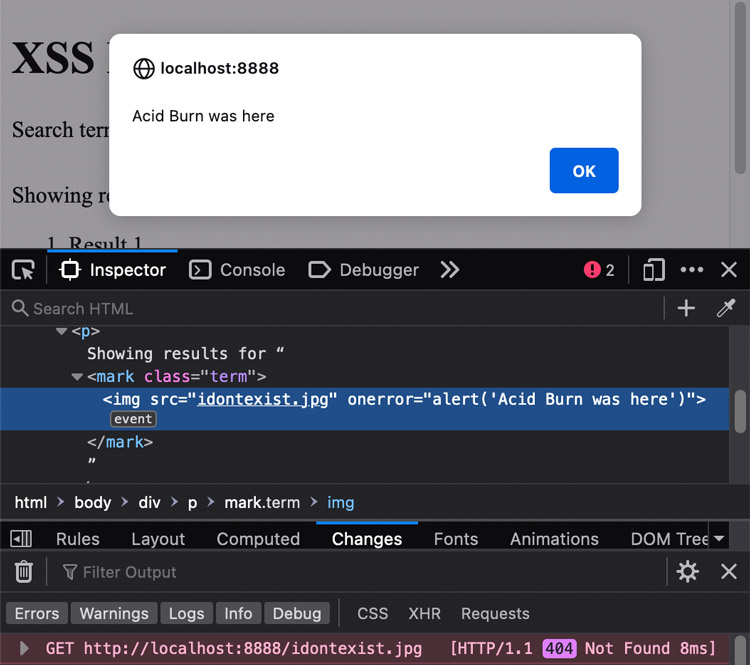The height and width of the screenshot is (665, 750).
Task: Close the developer tools panel
Action: point(728,270)
